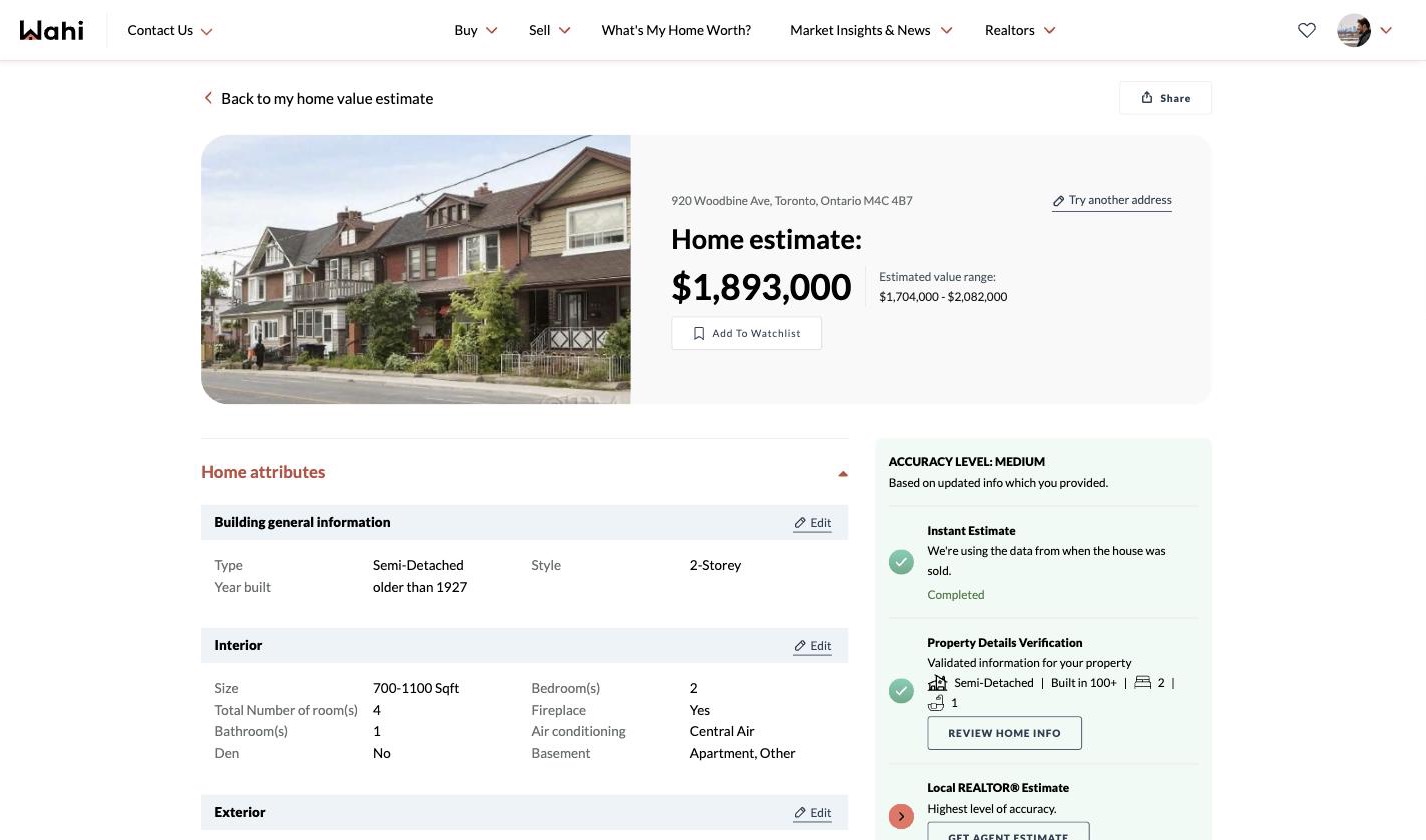Click the 'Completed' status text
Viewport: 1426px width, 840px height.
pyautogui.click(x=956, y=595)
